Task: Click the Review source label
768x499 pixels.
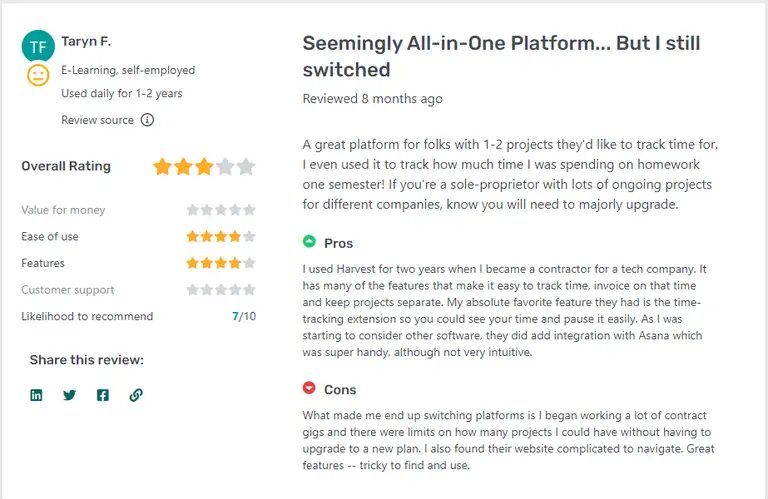Action: pos(97,120)
